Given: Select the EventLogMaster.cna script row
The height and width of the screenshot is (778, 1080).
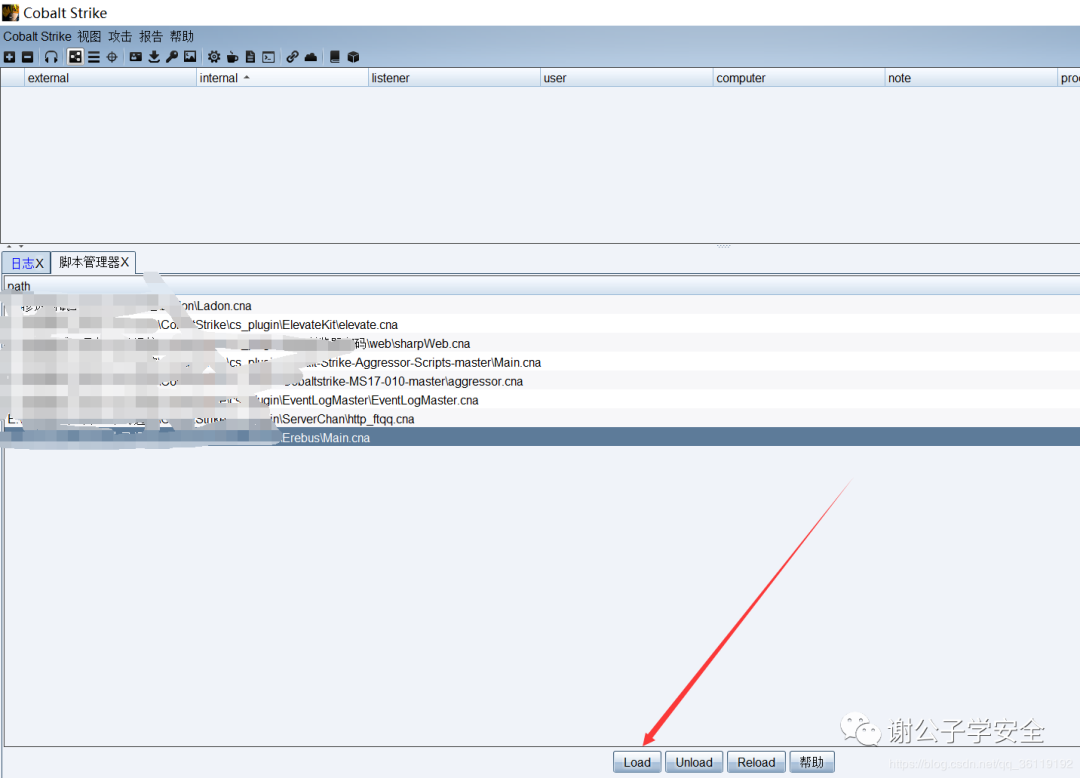Looking at the screenshot, I should coord(542,400).
